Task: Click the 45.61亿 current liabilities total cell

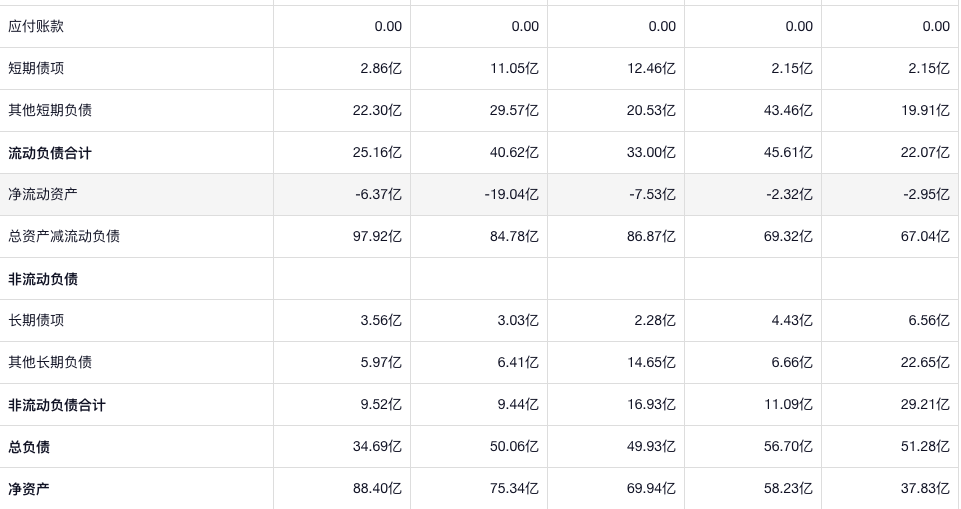Action: [x=788, y=153]
